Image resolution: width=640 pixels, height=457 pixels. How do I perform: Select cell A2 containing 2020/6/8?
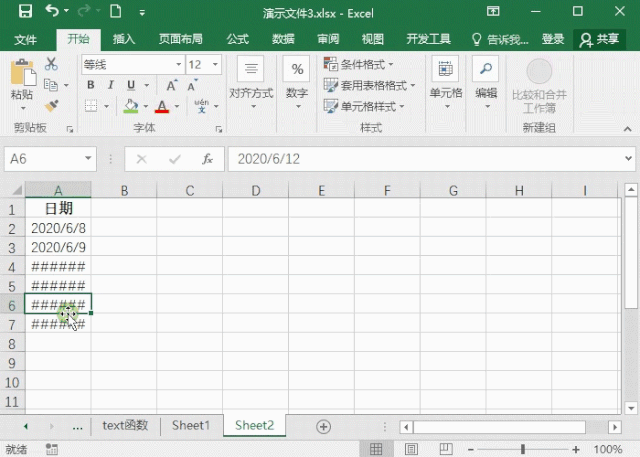coord(58,228)
